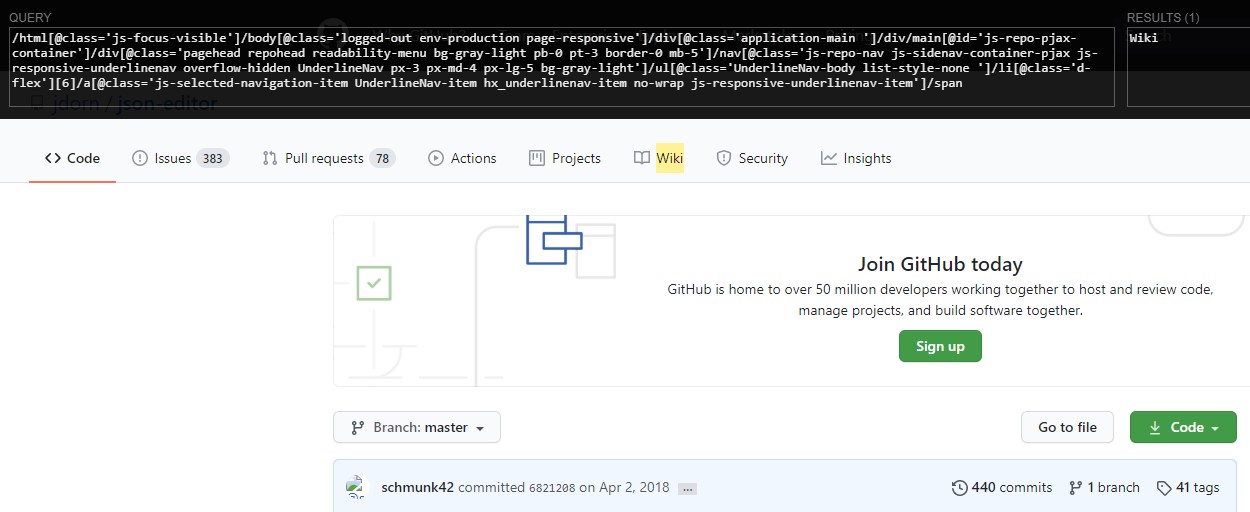Click the XPath QUERY text box
This screenshot has width=1250, height=512.
click(561, 67)
